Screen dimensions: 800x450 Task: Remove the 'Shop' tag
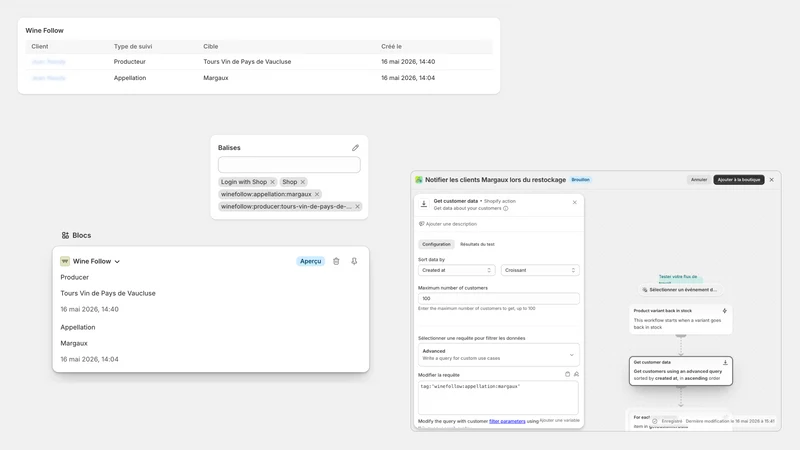point(303,182)
